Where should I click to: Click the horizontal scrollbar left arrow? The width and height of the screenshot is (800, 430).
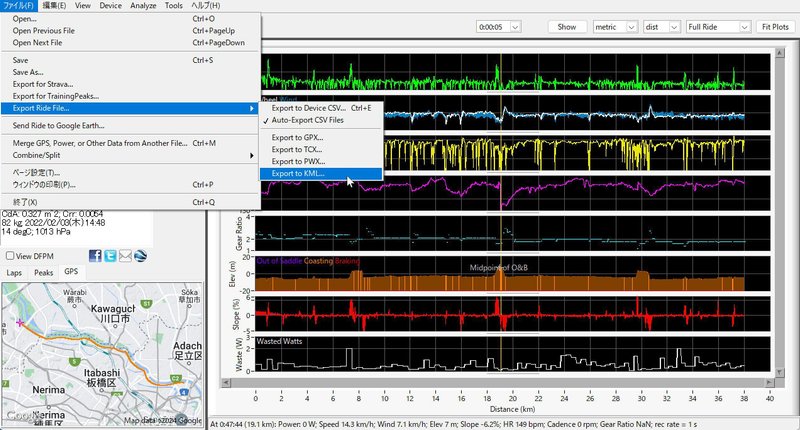(x=226, y=382)
